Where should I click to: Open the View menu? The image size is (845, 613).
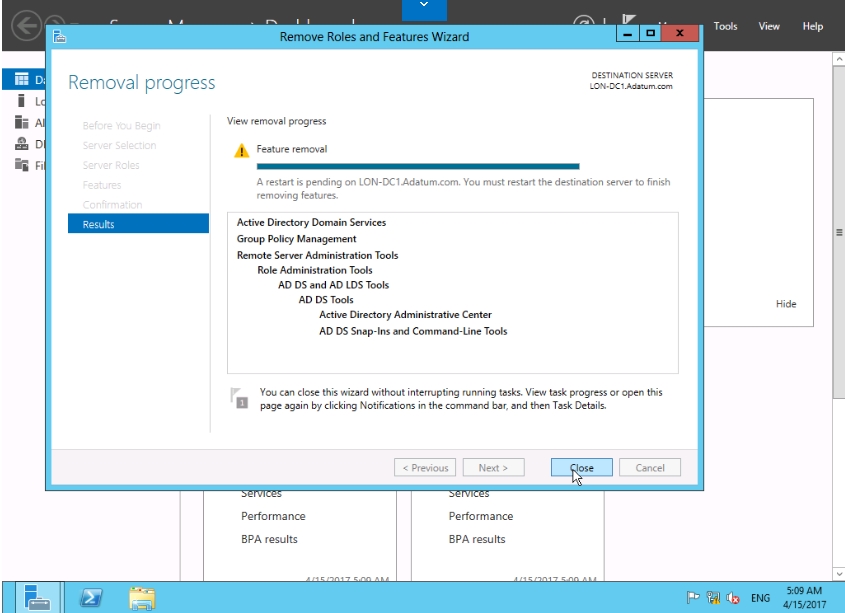[769, 26]
